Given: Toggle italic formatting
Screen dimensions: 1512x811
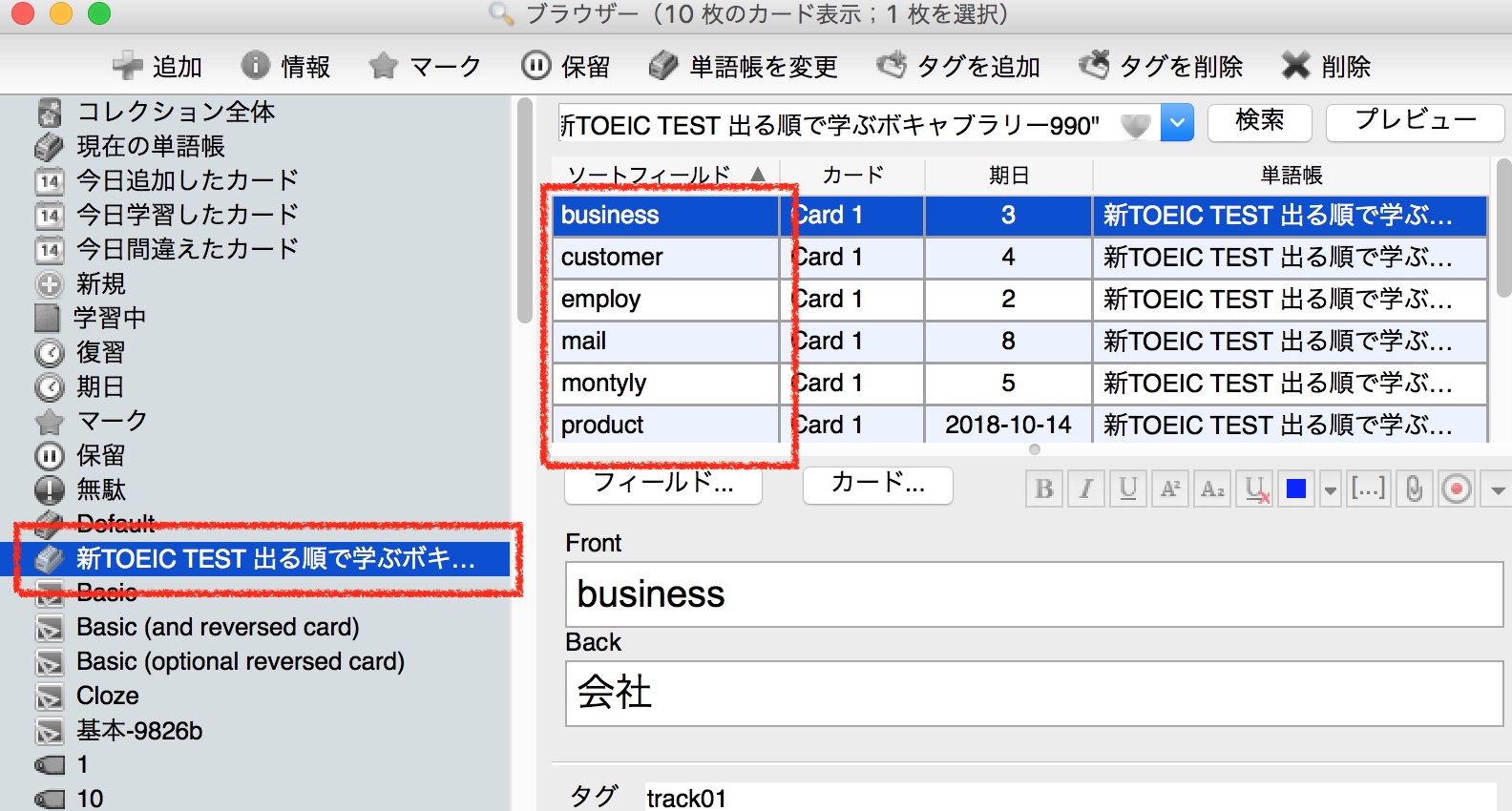Looking at the screenshot, I should [1086, 489].
